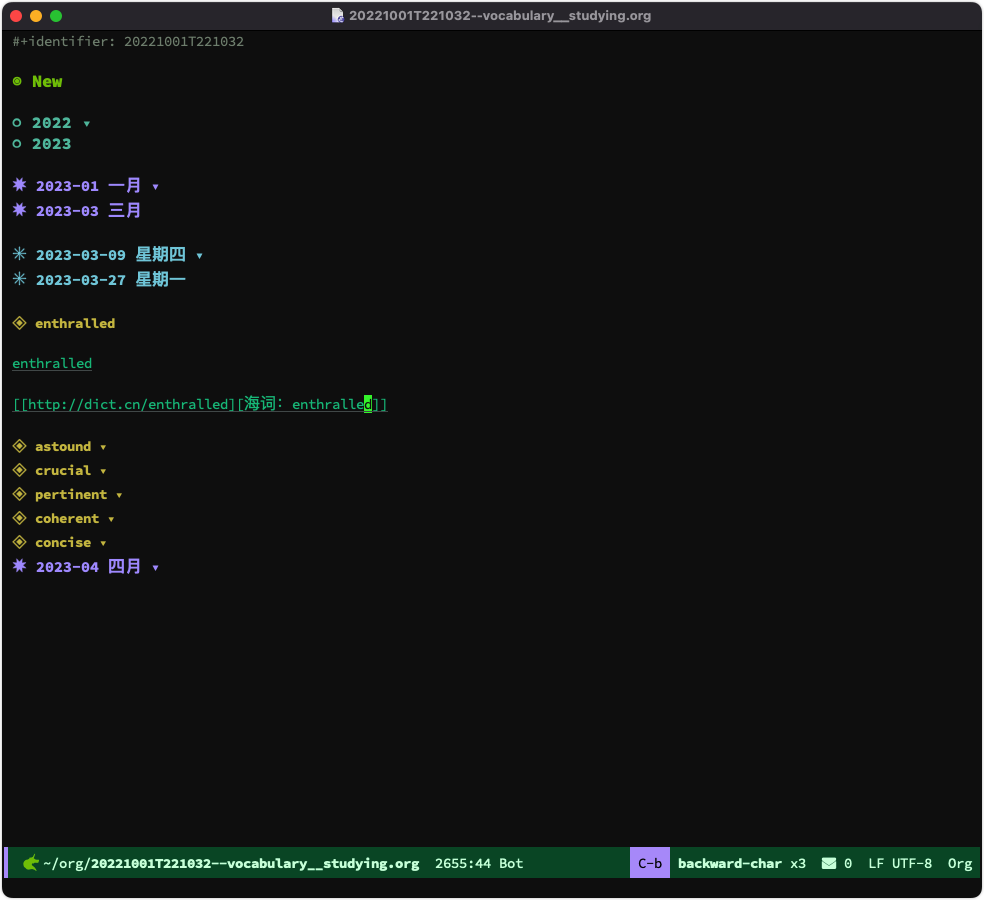Expand the coherent entry fold arrow
Viewport: 984px width, 900px height.
pyautogui.click(x=111, y=520)
